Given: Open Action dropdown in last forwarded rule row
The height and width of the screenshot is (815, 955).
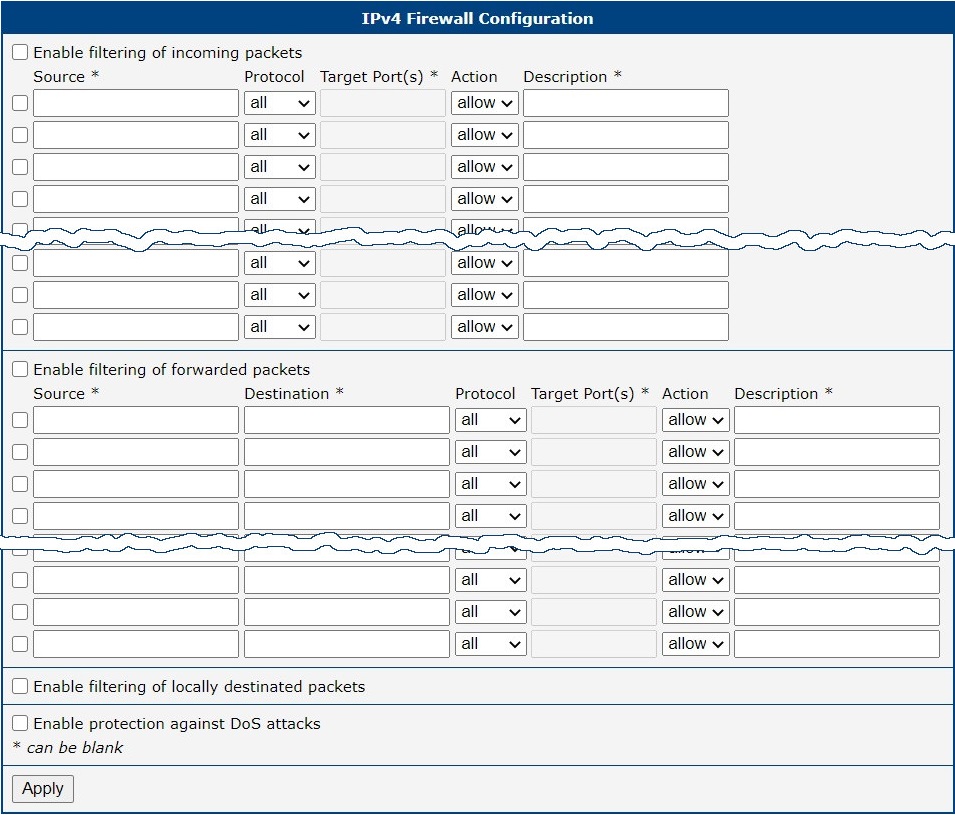Looking at the screenshot, I should 696,644.
